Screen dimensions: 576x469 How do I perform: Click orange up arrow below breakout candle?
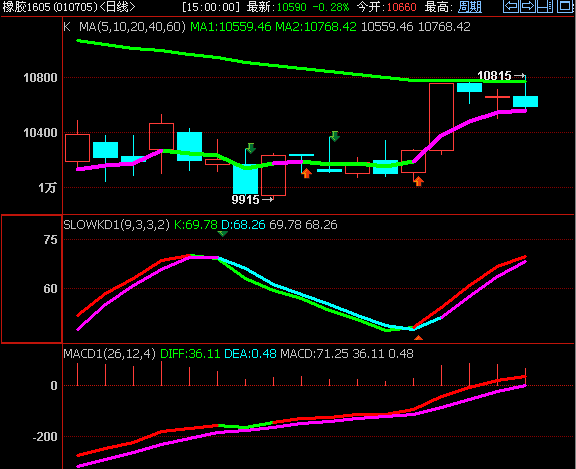[x=418, y=181]
